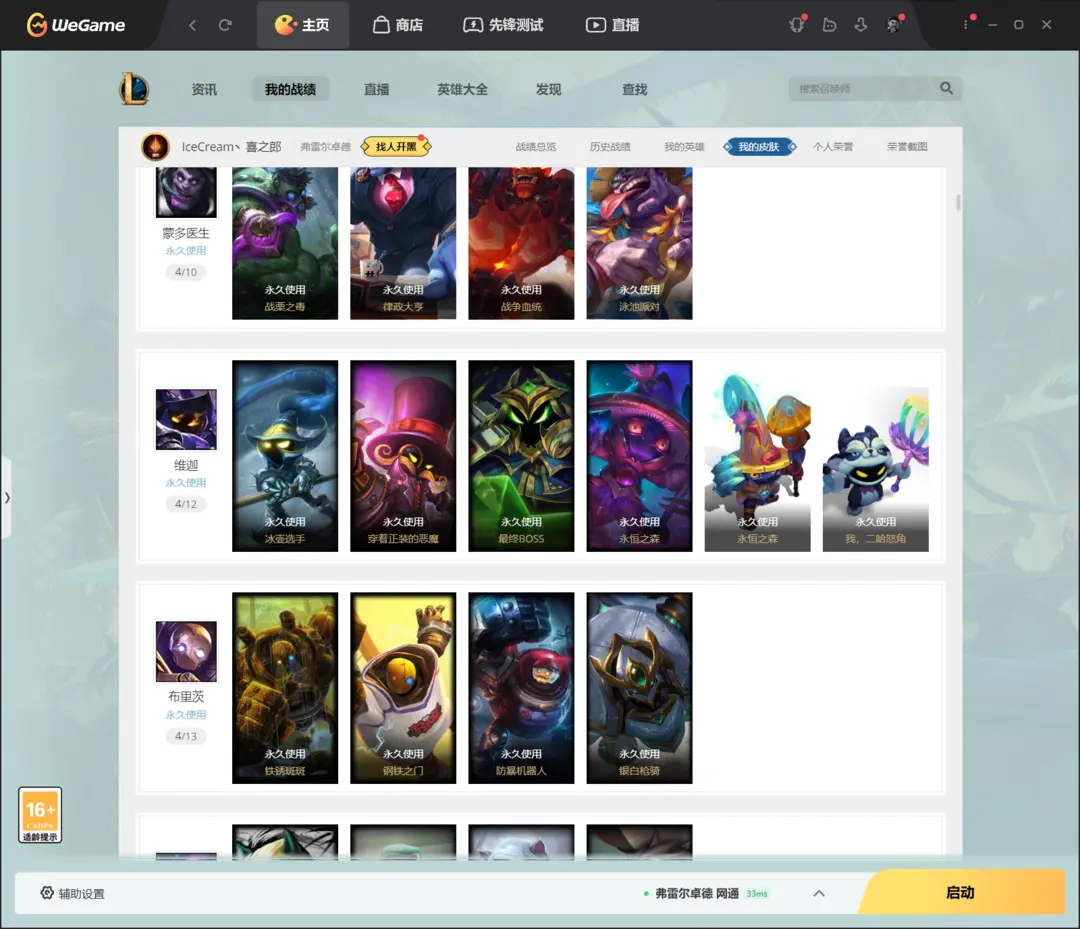Click the summoner profile avatar
1080x929 pixels.
[156, 147]
